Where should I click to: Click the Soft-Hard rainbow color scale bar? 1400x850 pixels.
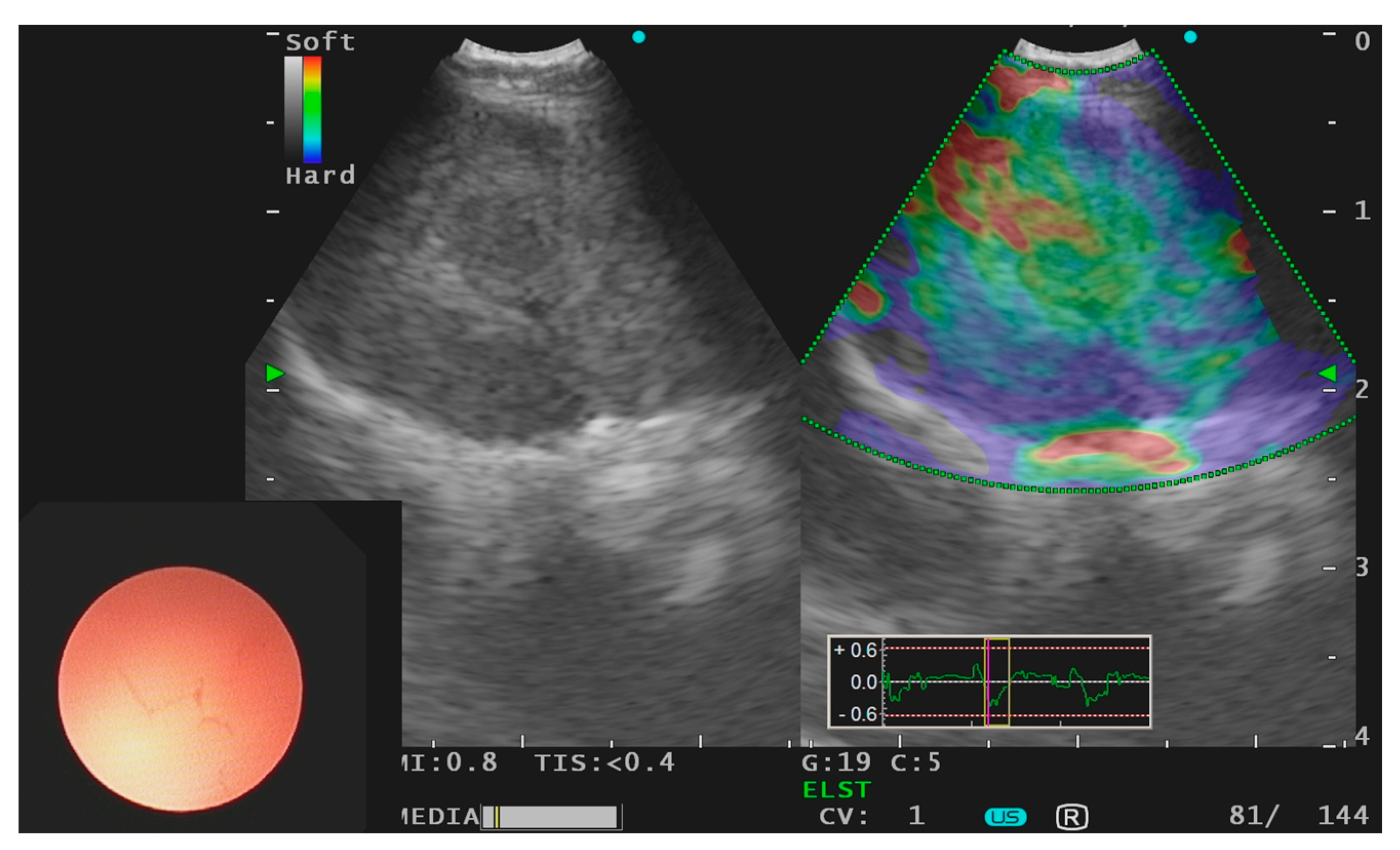pyautogui.click(x=312, y=109)
